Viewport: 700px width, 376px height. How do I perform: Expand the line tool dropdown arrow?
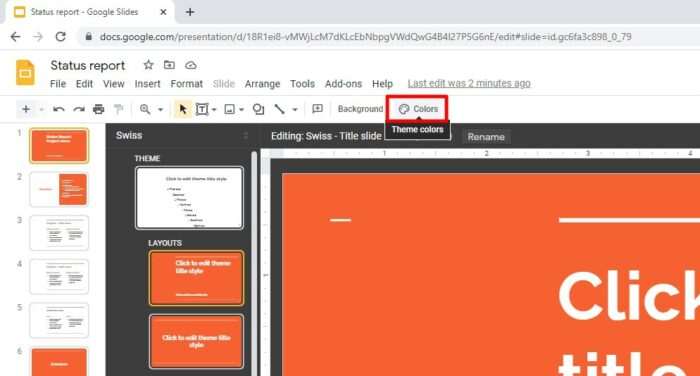[x=295, y=109]
